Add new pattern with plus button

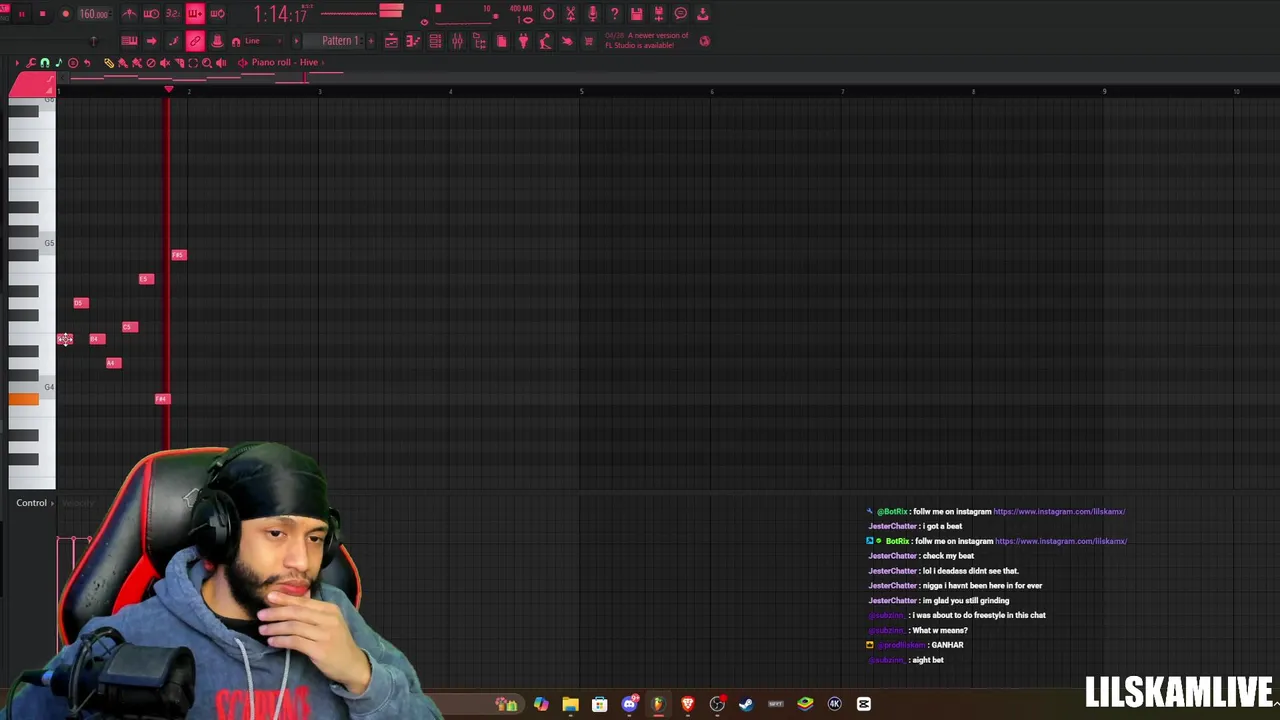[x=369, y=41]
